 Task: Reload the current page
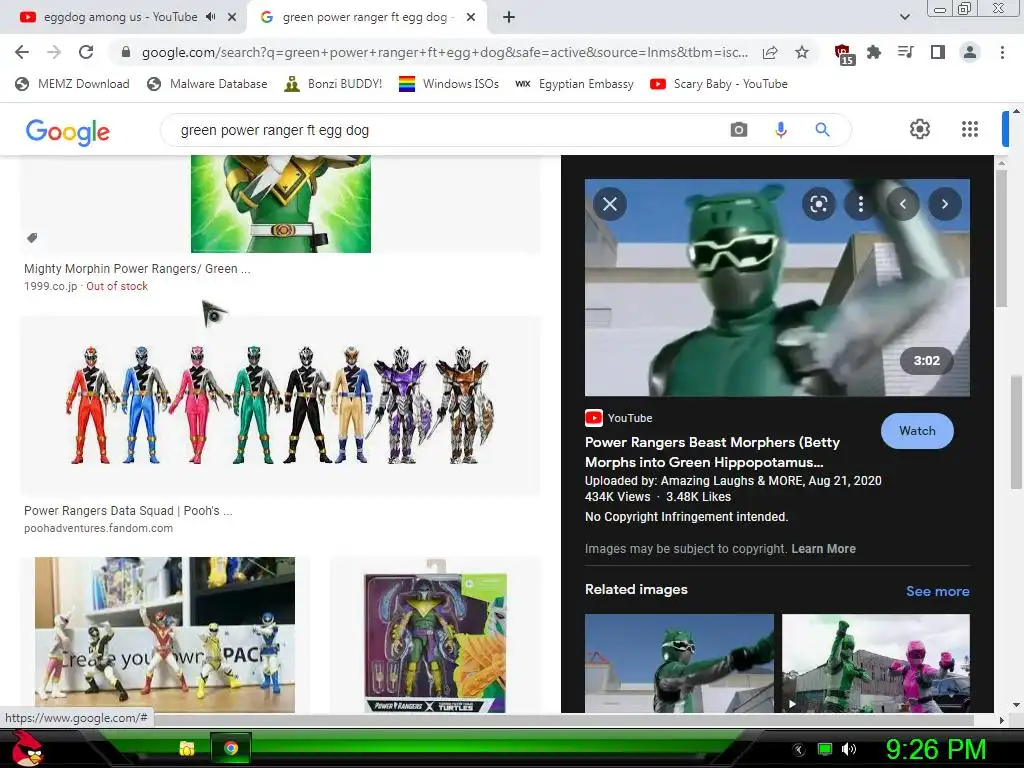(x=86, y=52)
